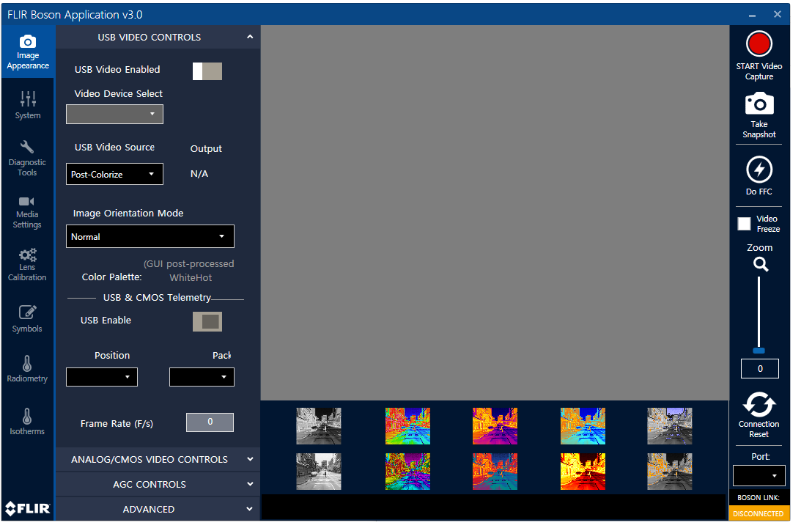Select bottom-row red-teal palette thumbnail
Screen dimensions: 792x525
[x=495, y=471]
